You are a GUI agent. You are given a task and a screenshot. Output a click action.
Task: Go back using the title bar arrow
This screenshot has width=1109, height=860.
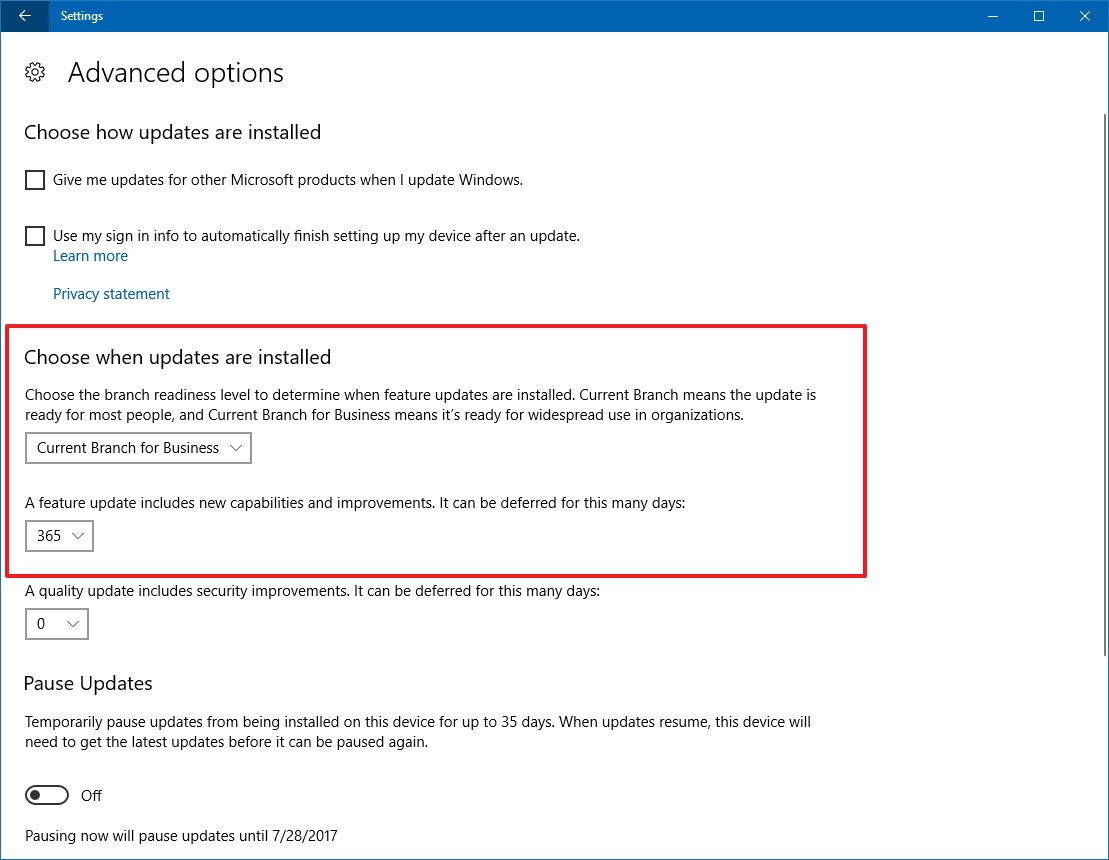[x=24, y=16]
